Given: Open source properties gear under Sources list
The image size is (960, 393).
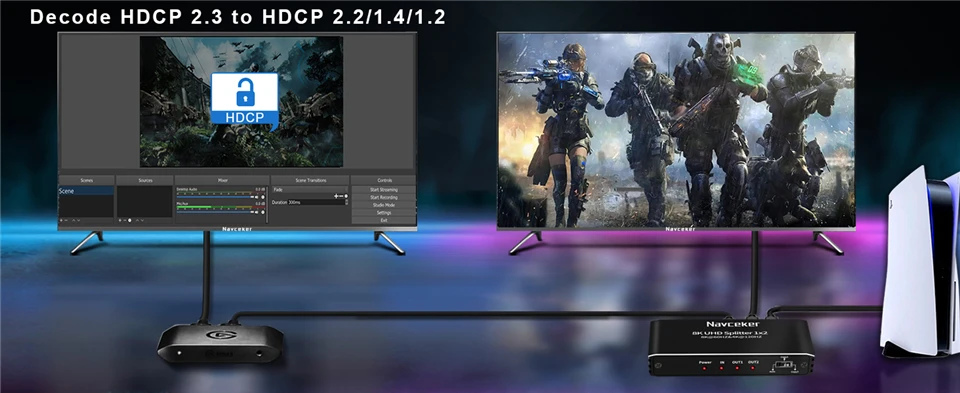Looking at the screenshot, I should click(130, 220).
